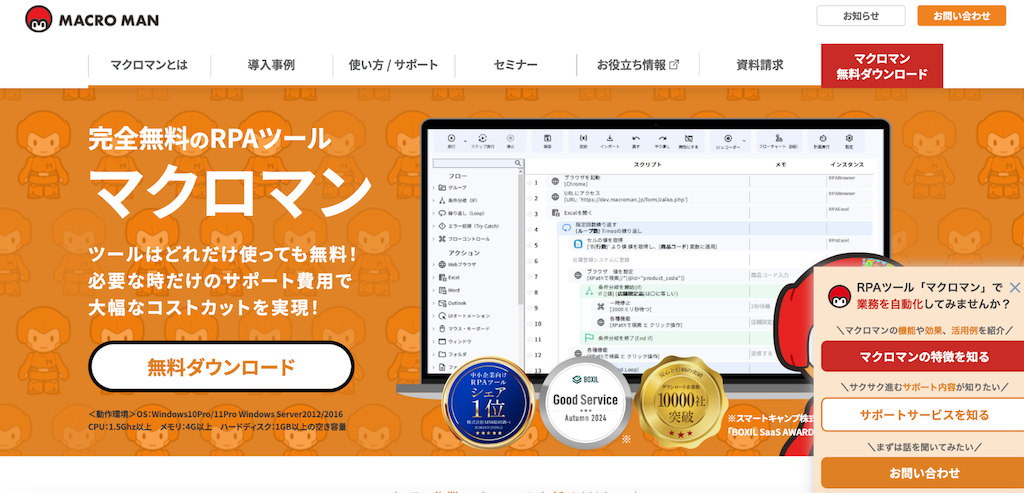Expand the 繰り返し (Loop) node chevron
The image size is (1024, 493).
[434, 214]
